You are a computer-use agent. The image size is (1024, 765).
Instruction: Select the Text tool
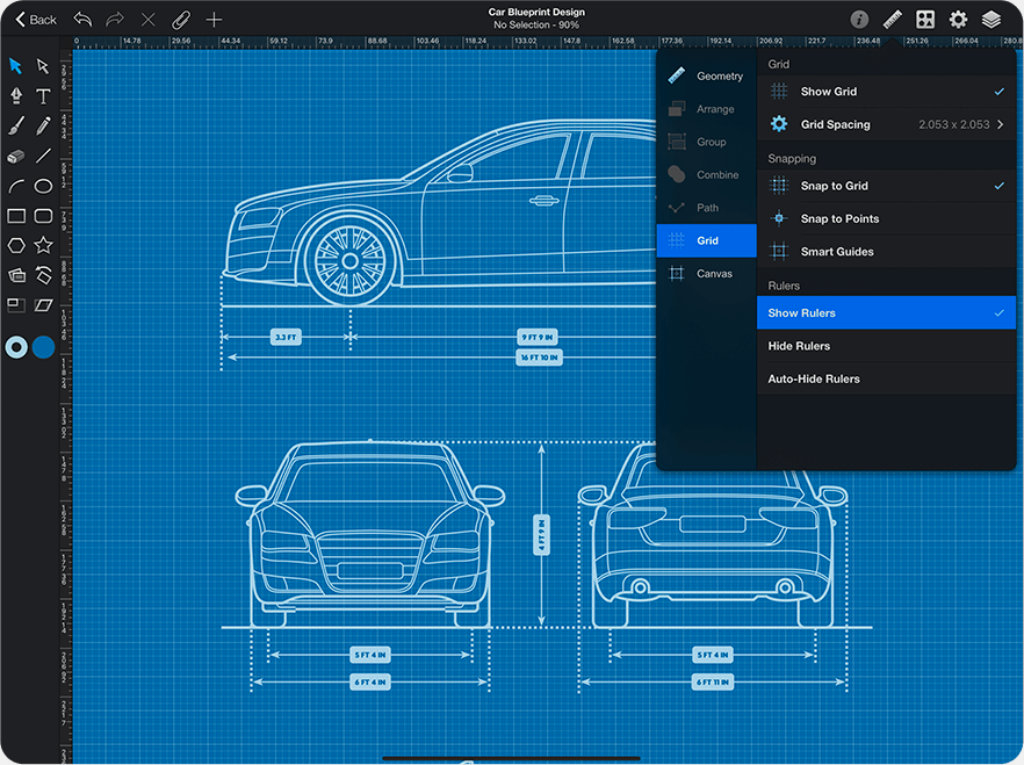pos(43,96)
